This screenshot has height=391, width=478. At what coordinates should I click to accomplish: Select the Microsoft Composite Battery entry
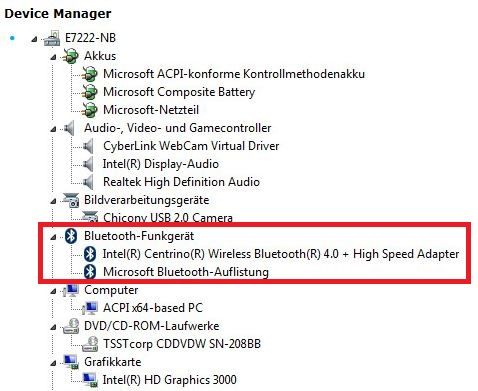pyautogui.click(x=179, y=92)
